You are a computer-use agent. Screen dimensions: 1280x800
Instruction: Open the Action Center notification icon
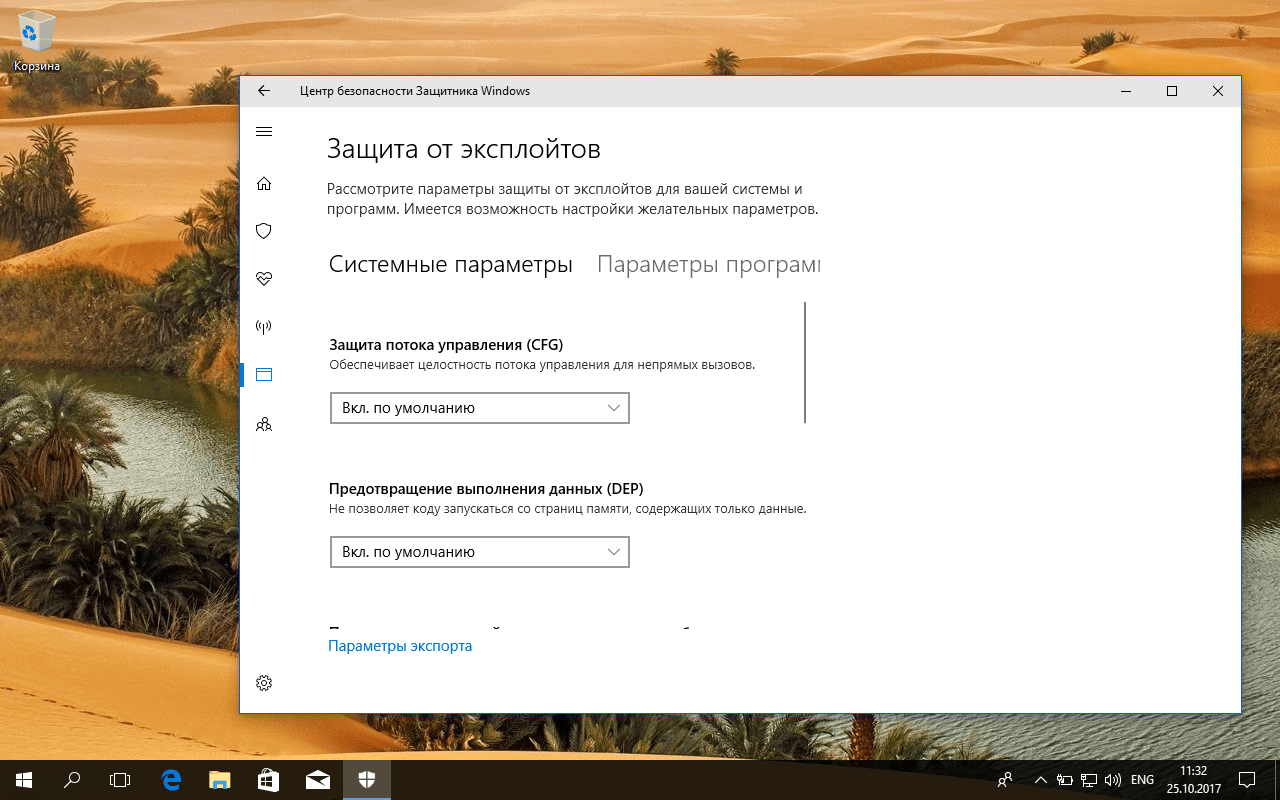click(1247, 779)
